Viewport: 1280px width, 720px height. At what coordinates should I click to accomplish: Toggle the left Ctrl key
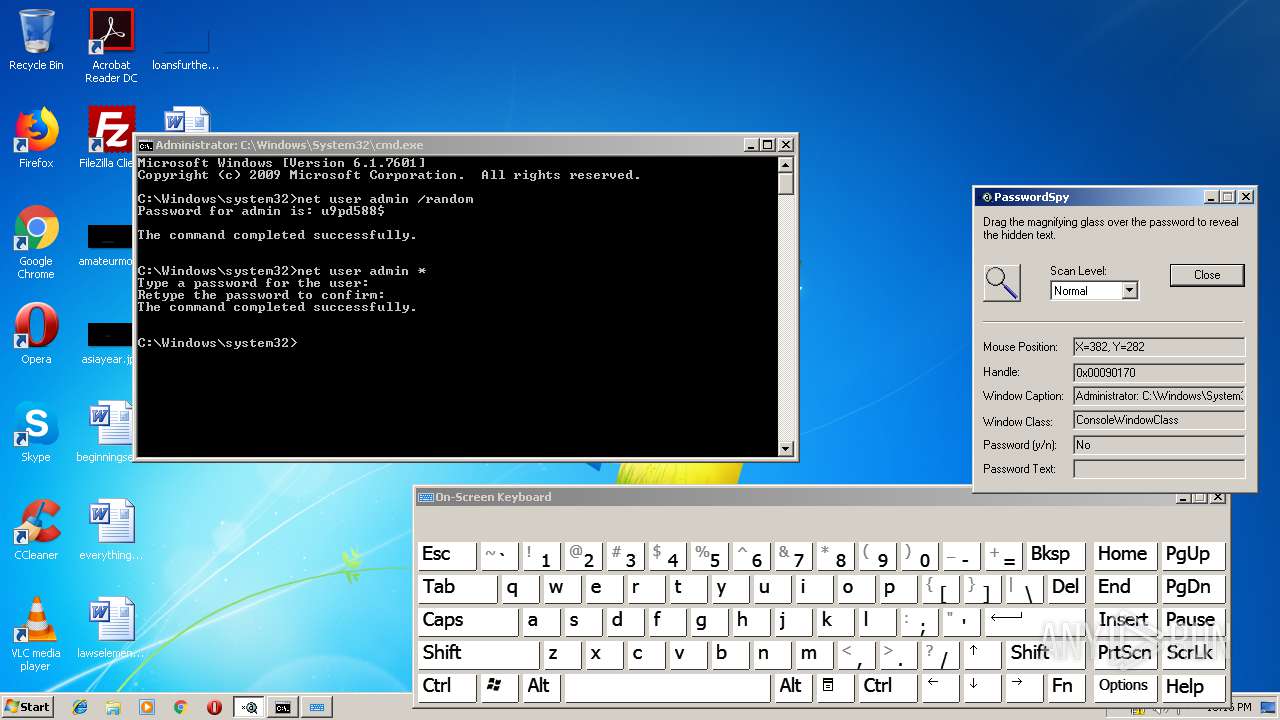click(447, 686)
